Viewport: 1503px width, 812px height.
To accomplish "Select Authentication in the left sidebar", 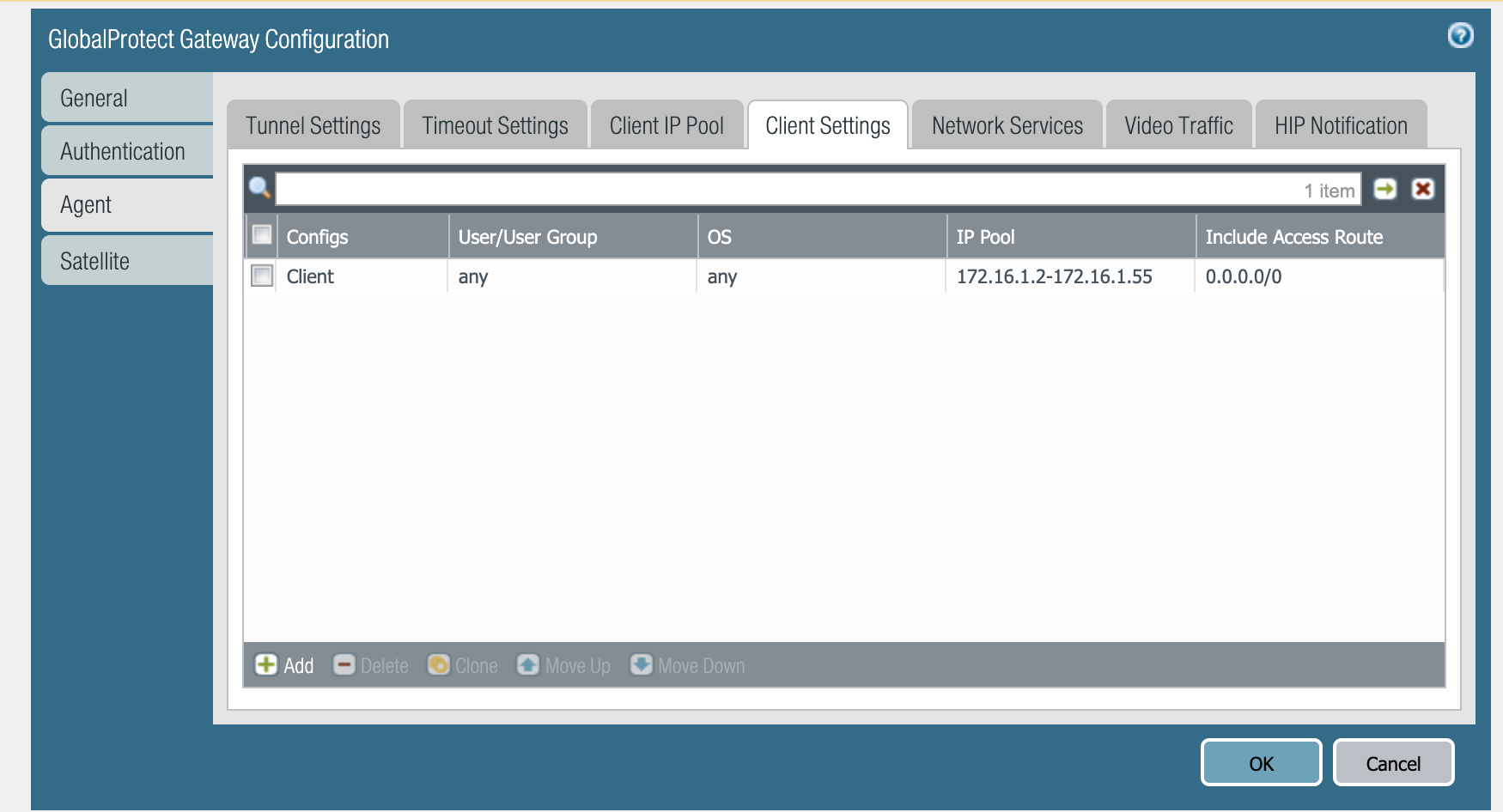I will tap(122, 151).
